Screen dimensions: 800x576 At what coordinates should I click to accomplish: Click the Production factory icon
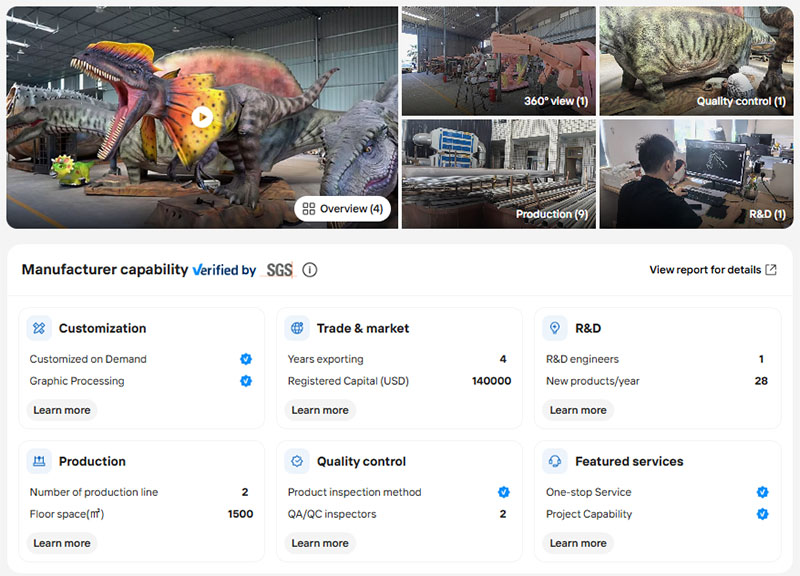tap(39, 461)
